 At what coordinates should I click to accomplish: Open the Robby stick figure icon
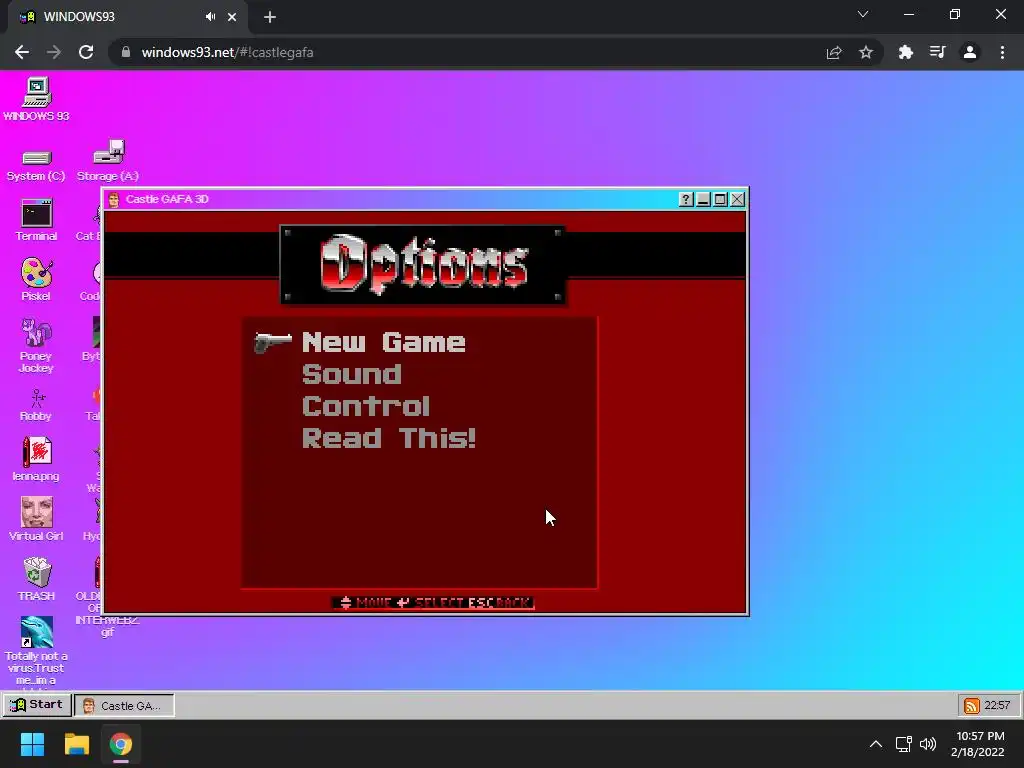pos(37,405)
